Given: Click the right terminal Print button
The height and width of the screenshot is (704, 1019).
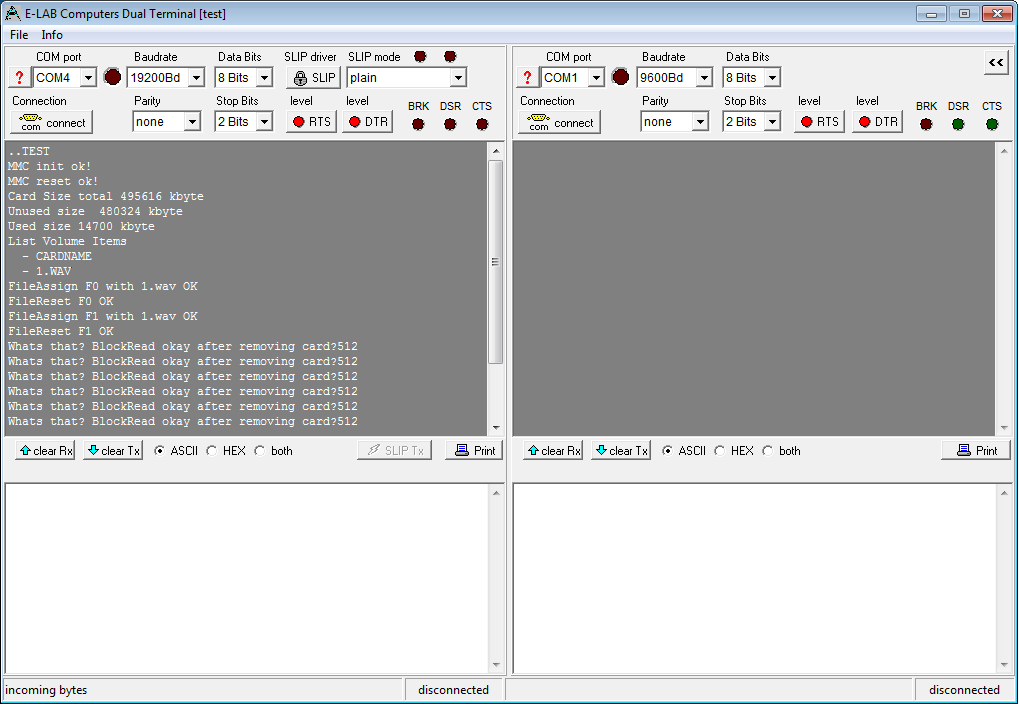Looking at the screenshot, I should coord(976,450).
